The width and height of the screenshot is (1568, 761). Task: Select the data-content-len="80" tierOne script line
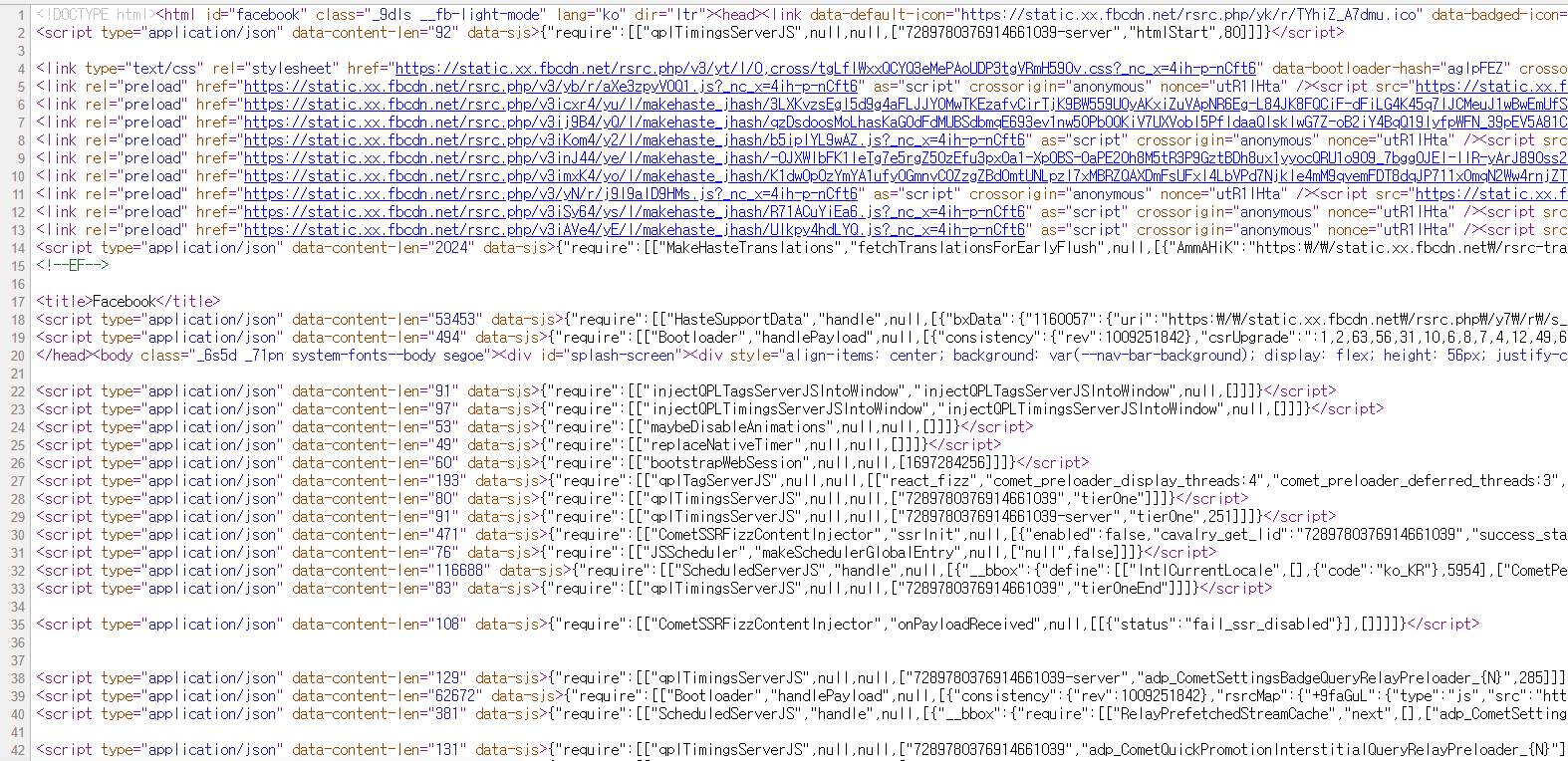point(643,498)
